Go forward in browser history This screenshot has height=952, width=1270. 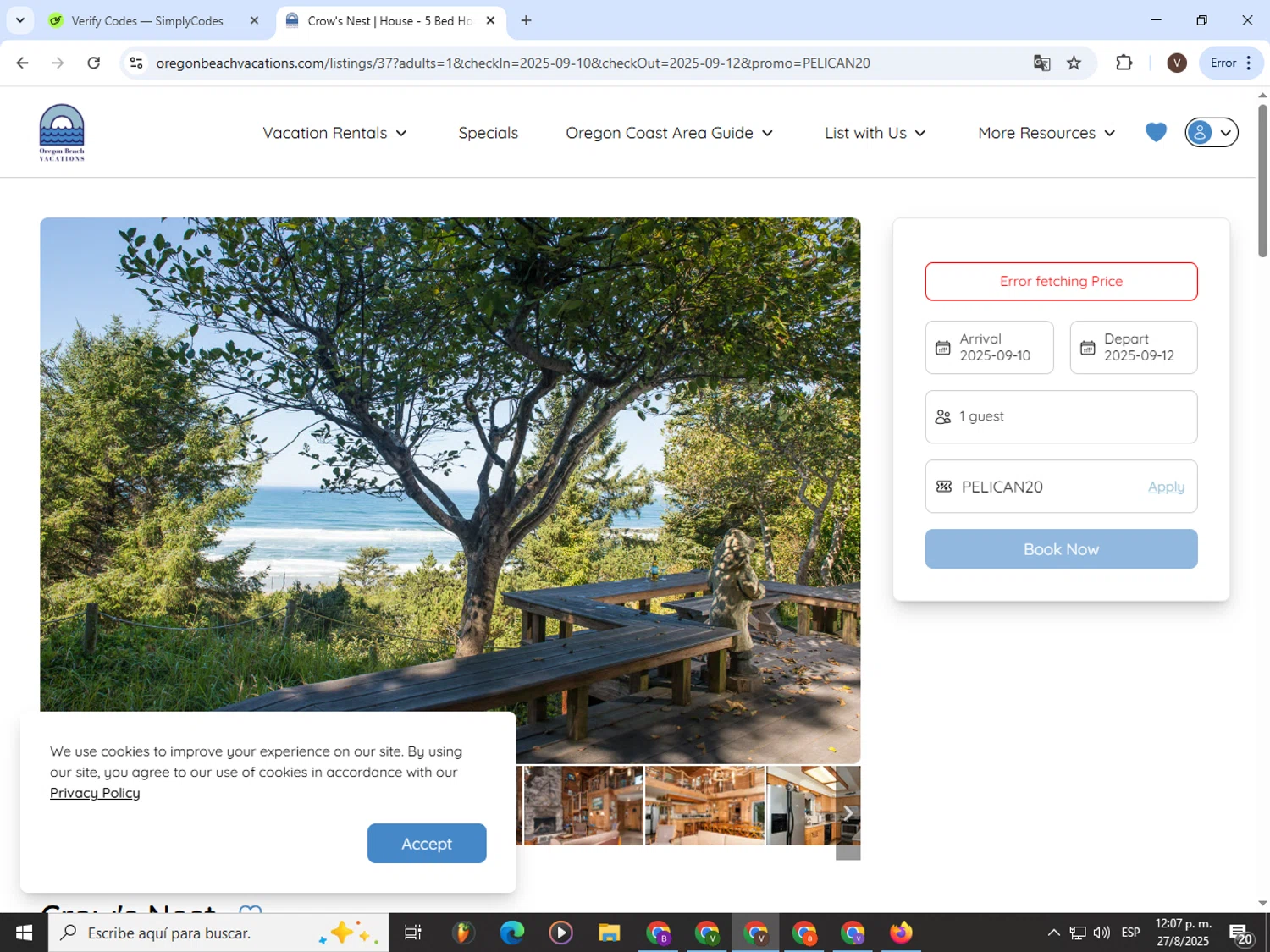click(58, 63)
